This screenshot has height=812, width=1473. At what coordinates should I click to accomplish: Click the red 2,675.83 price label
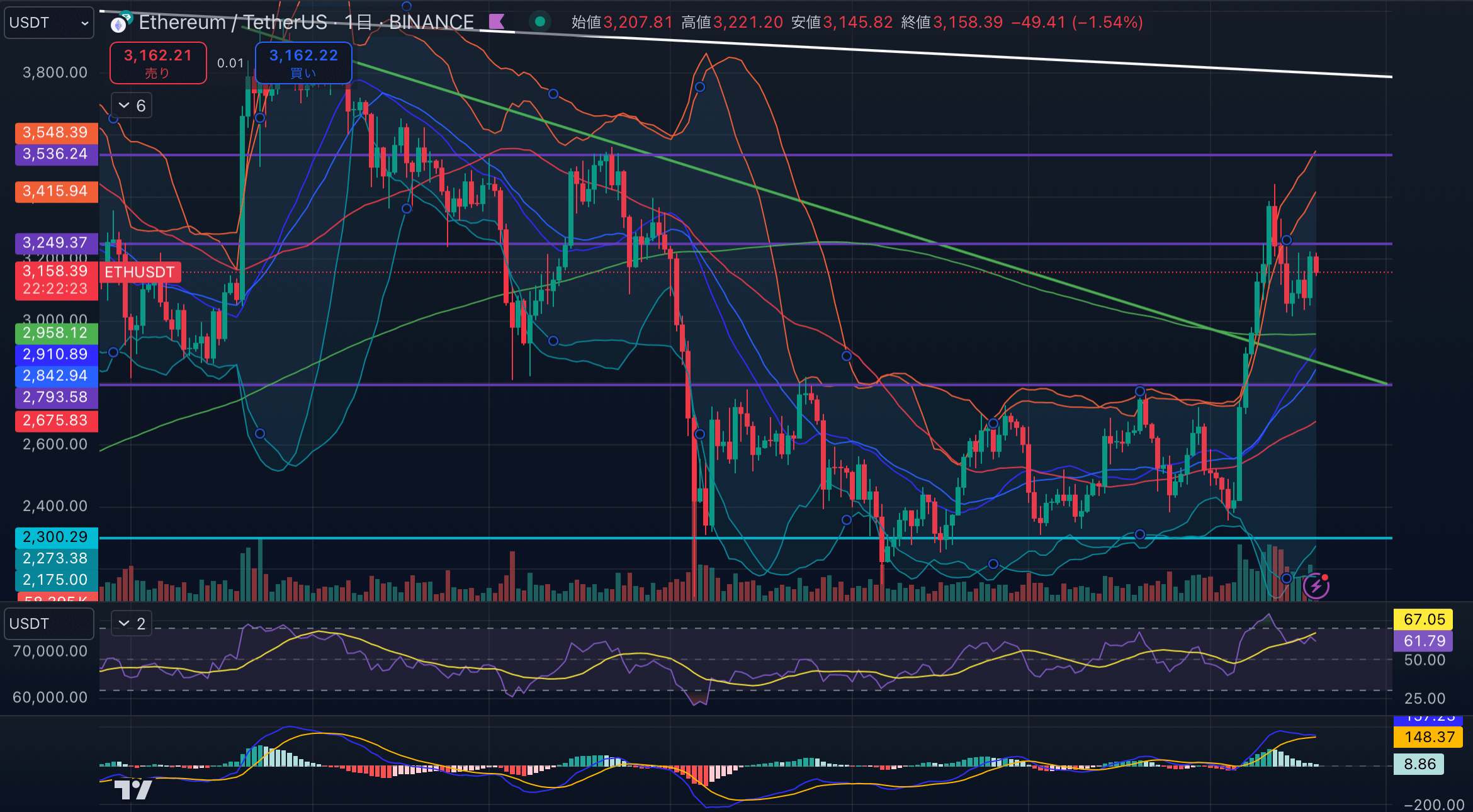tap(56, 421)
